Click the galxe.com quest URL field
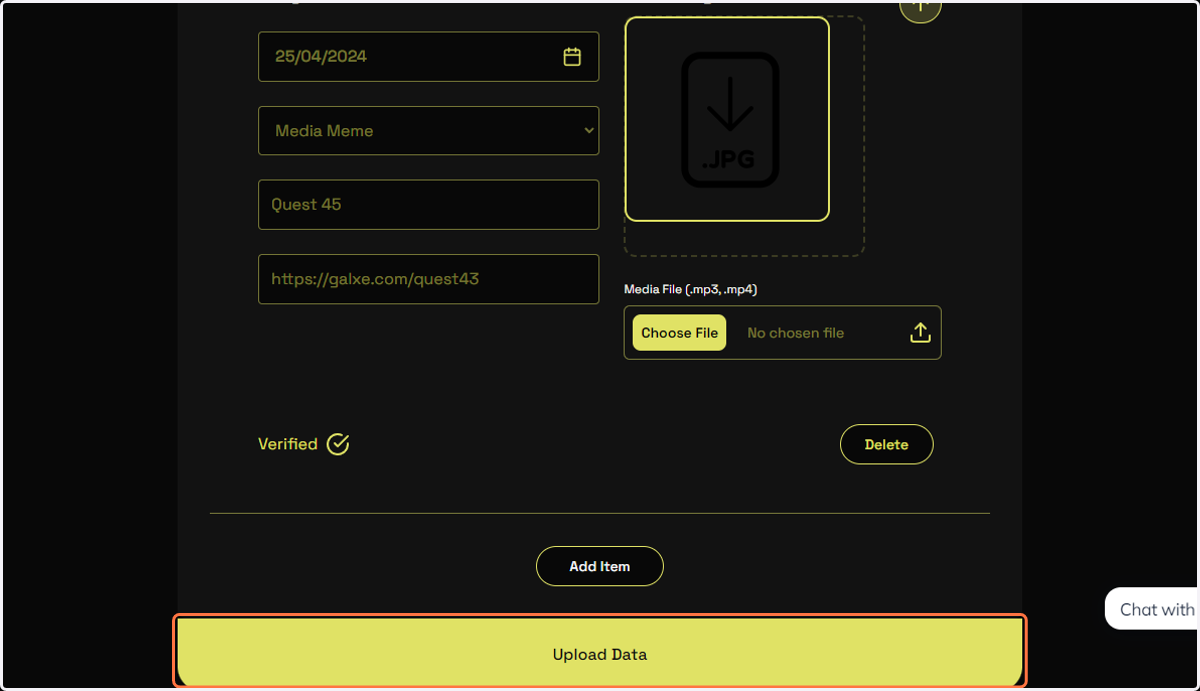This screenshot has width=1200, height=691. (x=429, y=279)
